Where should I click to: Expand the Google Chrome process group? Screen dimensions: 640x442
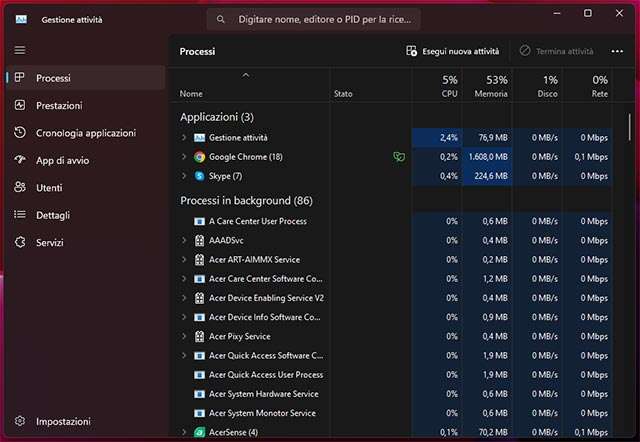184,157
